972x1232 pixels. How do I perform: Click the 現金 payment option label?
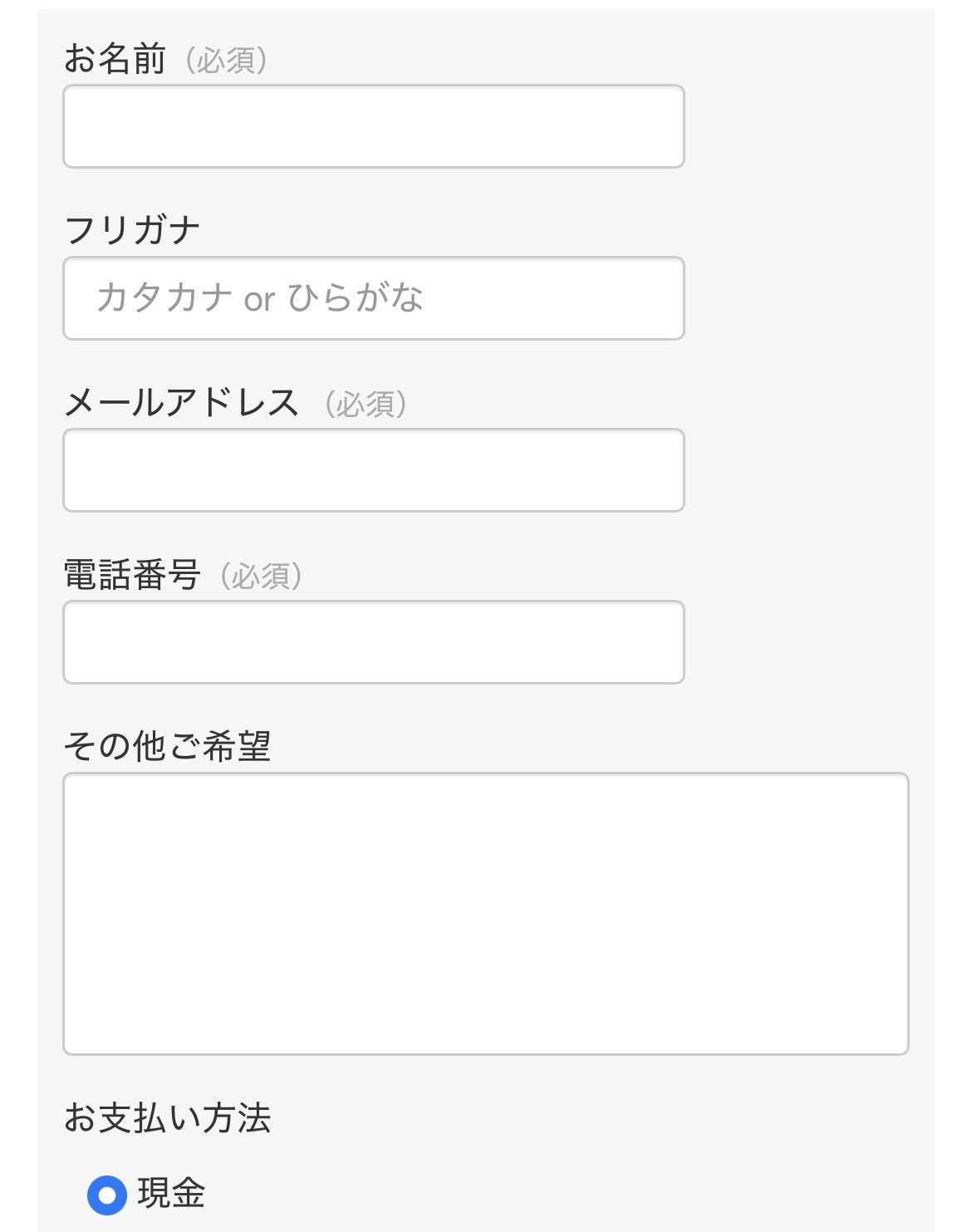[171, 1194]
